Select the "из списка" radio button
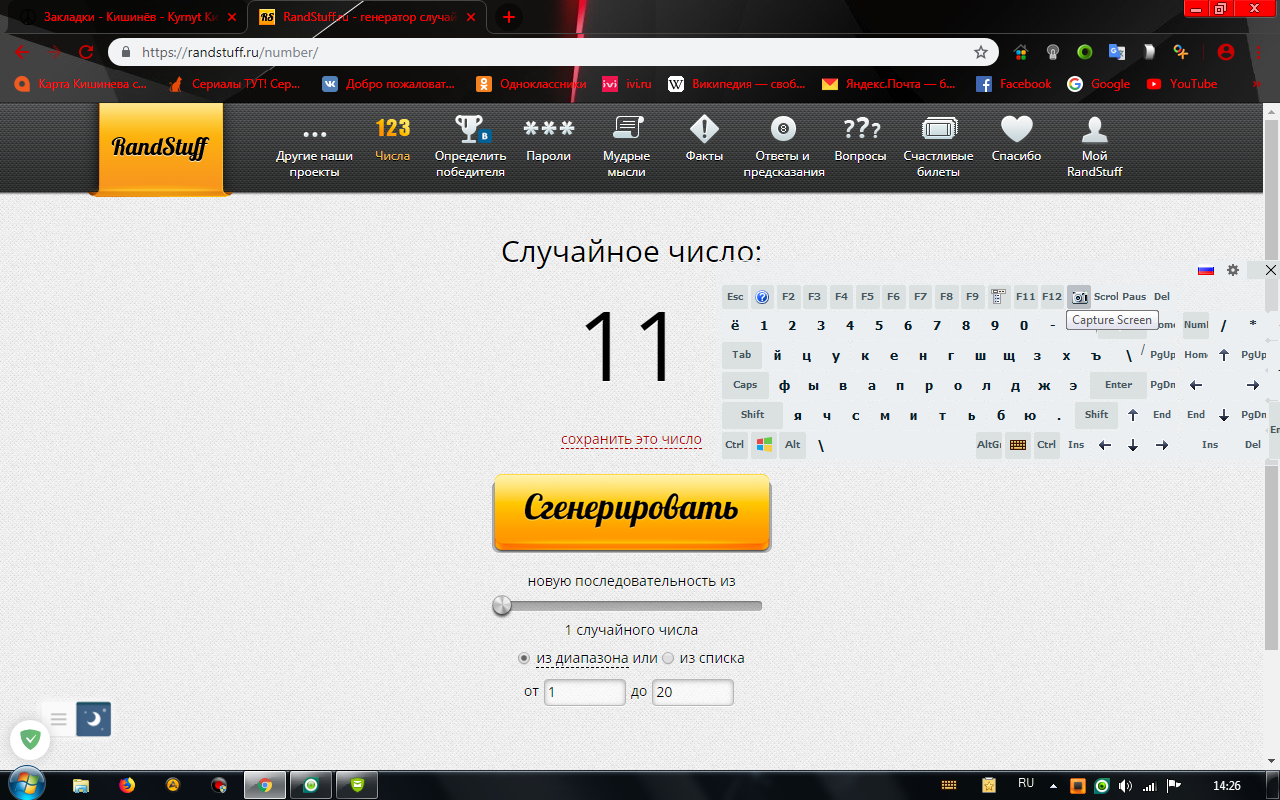Screen dimensions: 1280x800 (668, 658)
